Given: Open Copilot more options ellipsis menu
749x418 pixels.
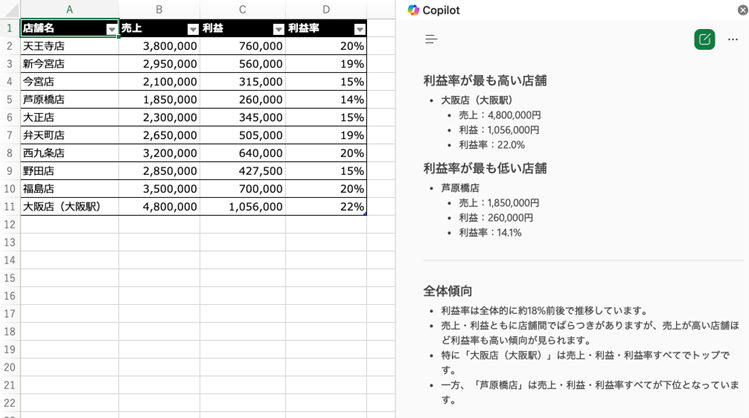Looking at the screenshot, I should coord(733,40).
